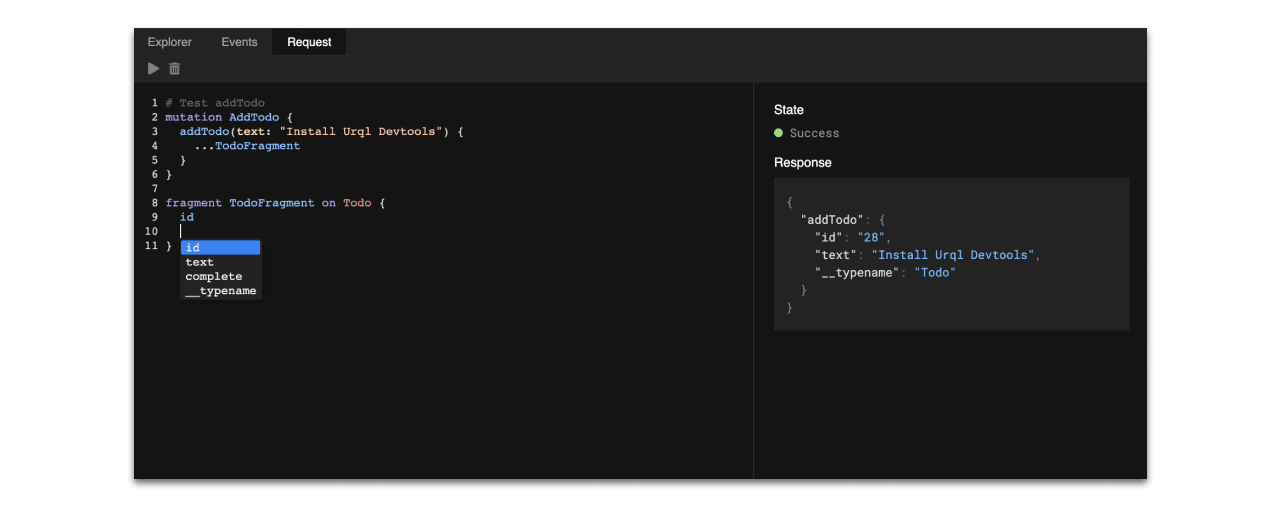Click the "addTodo" key in response JSON
The width and height of the screenshot is (1280, 507).
tap(832, 220)
